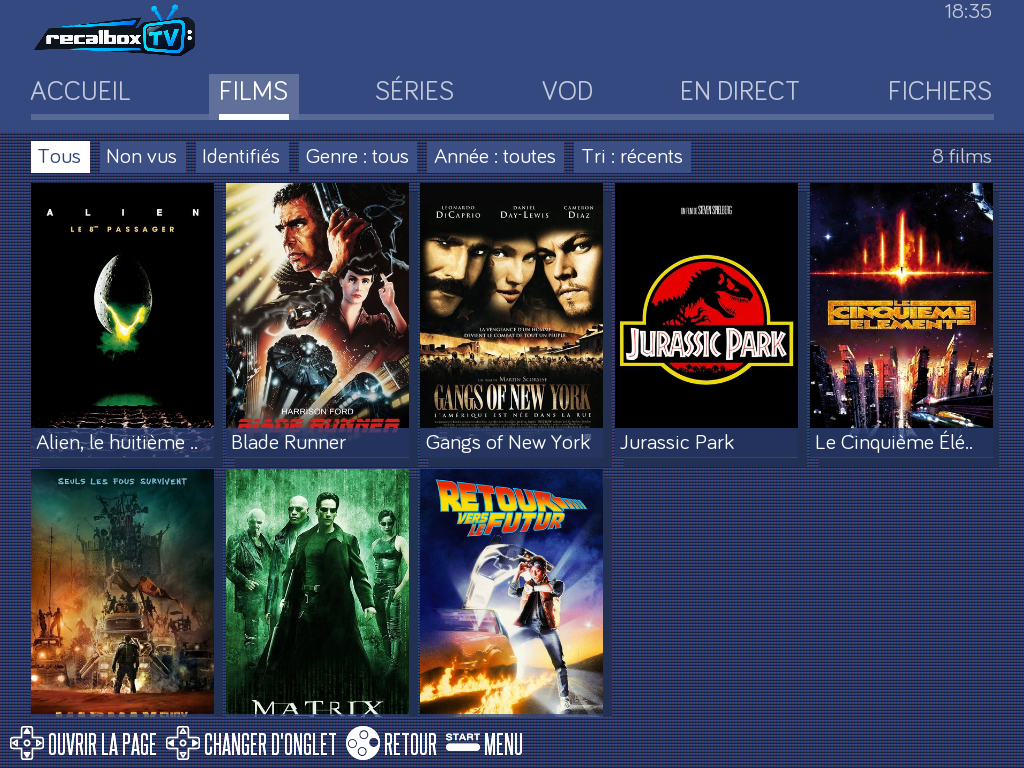Toggle the Identifiés filter
This screenshot has width=1024, height=768.
241,157
